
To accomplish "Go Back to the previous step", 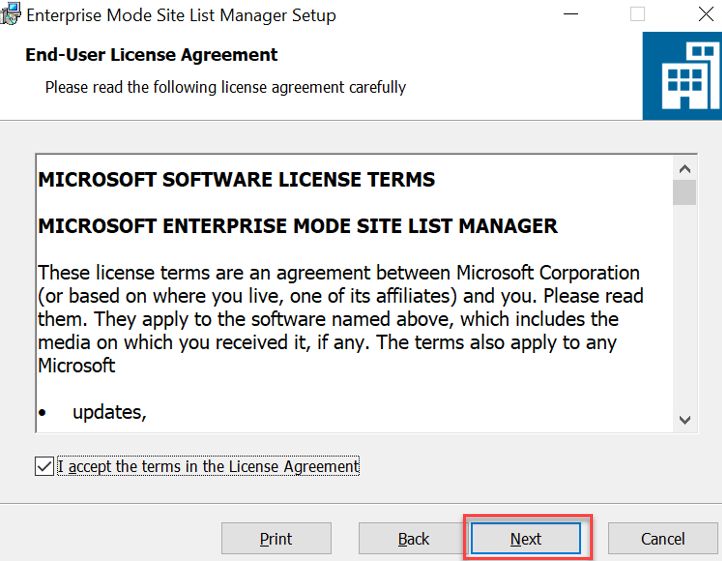I will 413,538.
